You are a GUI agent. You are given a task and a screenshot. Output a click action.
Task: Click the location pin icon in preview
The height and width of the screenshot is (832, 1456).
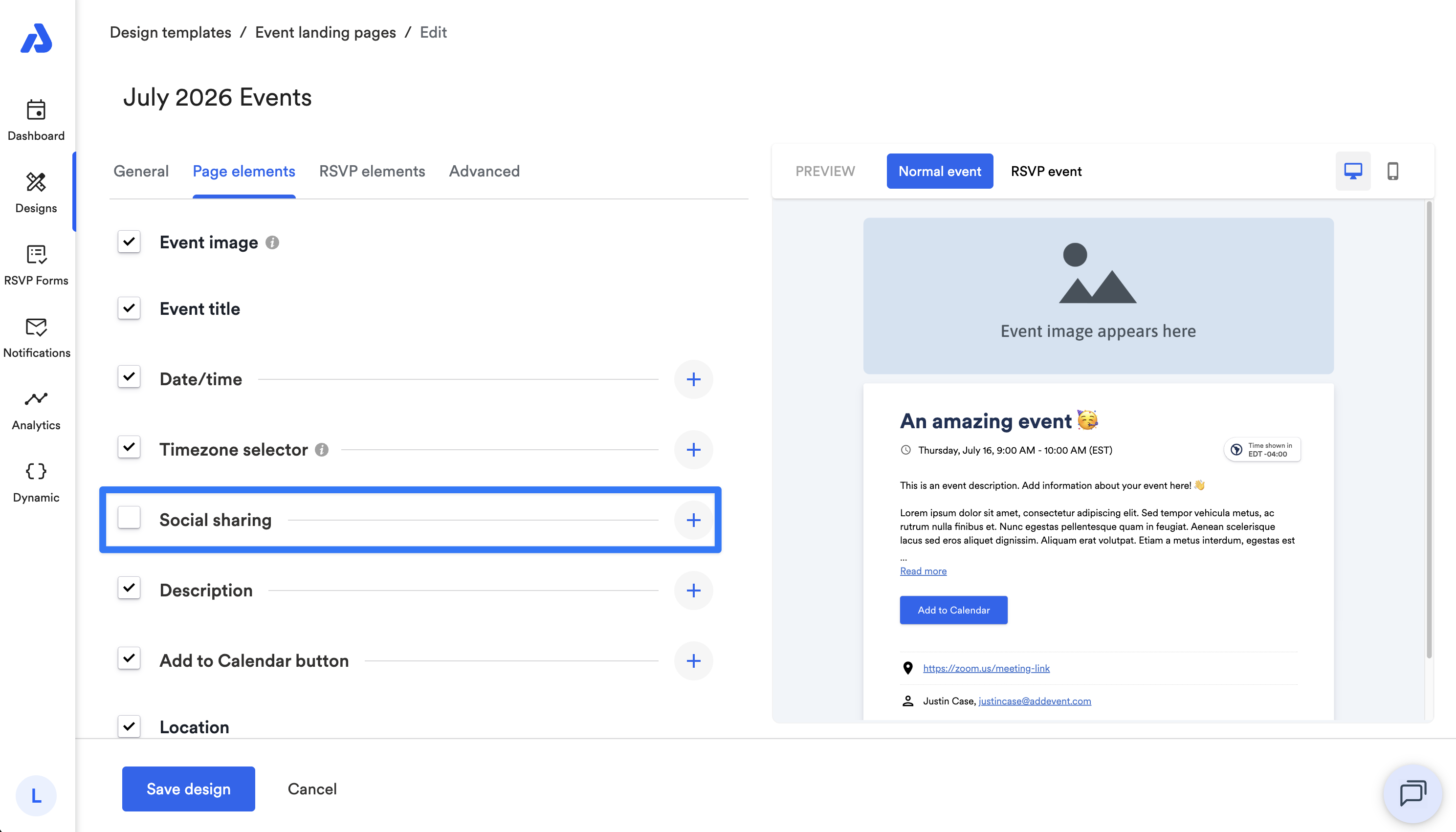(x=907, y=668)
